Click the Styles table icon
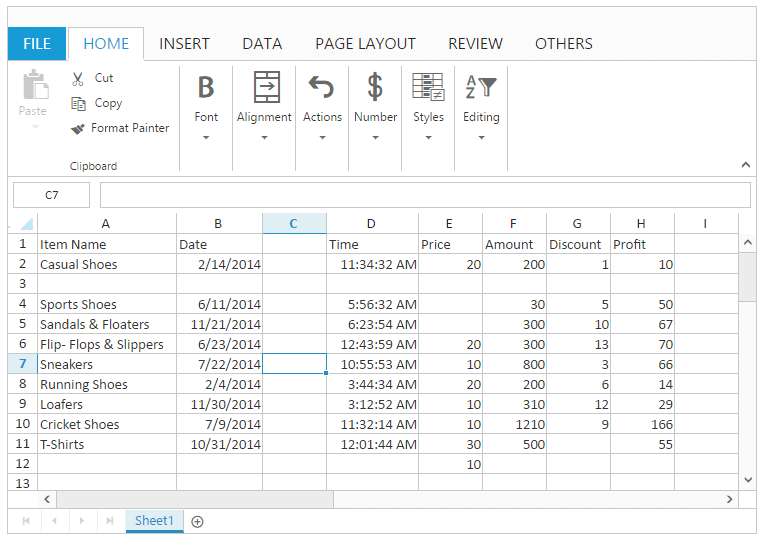The image size is (763, 541). pos(428,88)
